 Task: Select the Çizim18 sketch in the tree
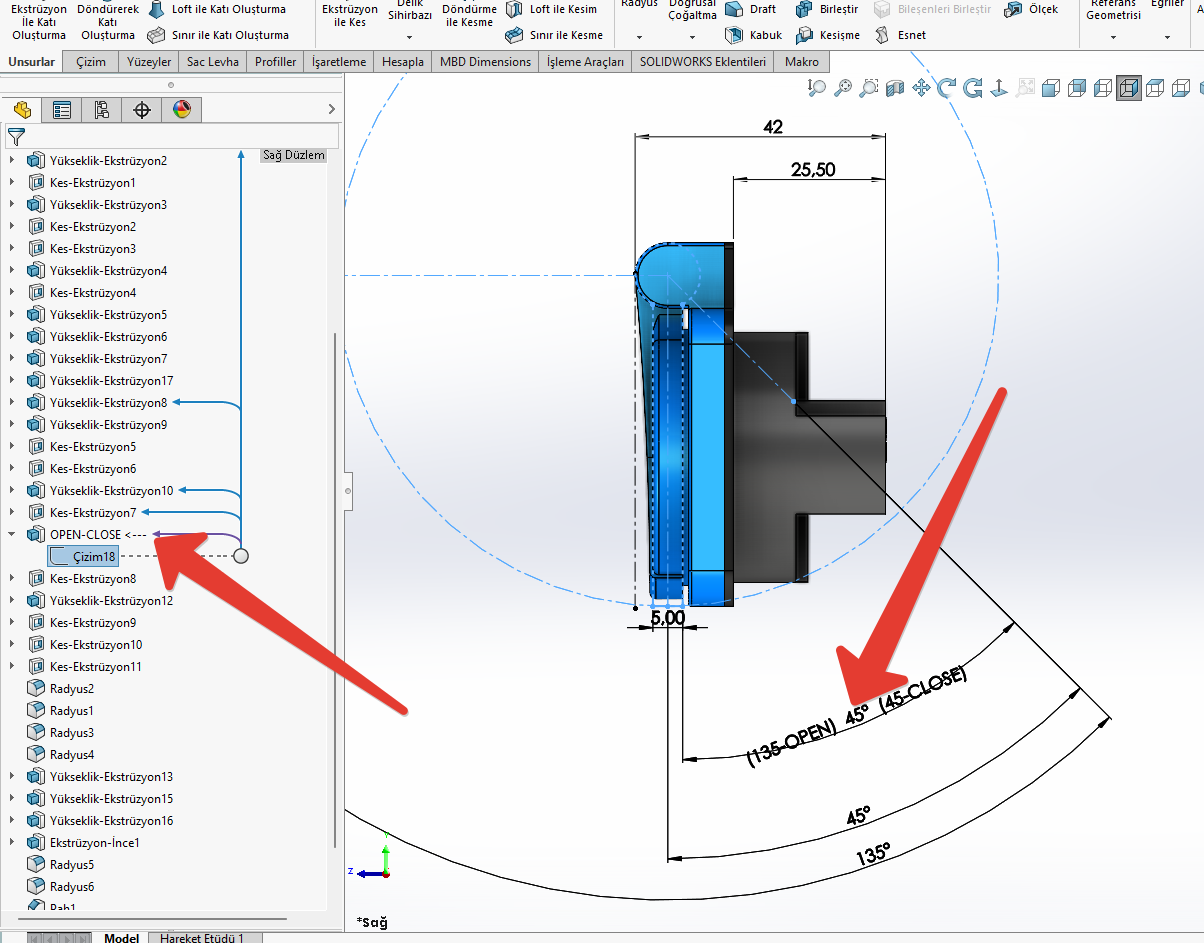[94, 557]
